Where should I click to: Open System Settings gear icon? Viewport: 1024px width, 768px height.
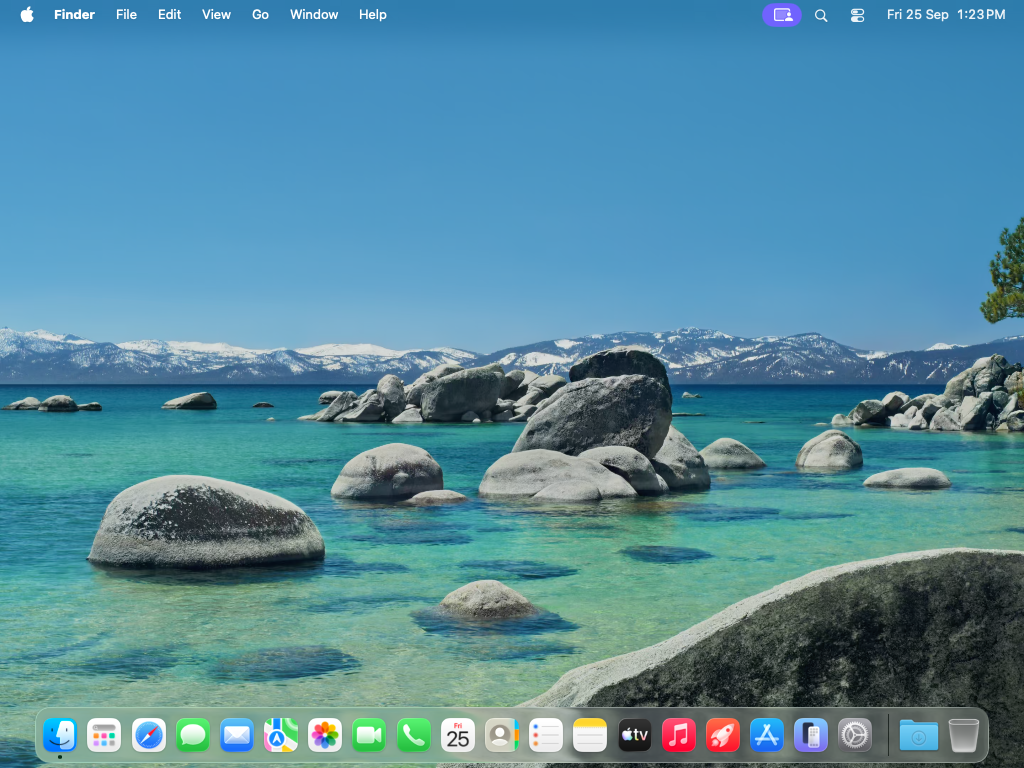point(855,735)
